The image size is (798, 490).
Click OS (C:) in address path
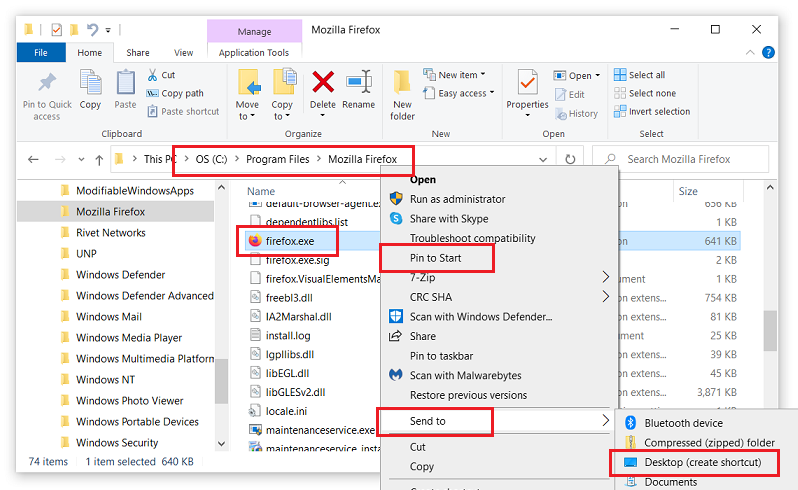(x=211, y=159)
